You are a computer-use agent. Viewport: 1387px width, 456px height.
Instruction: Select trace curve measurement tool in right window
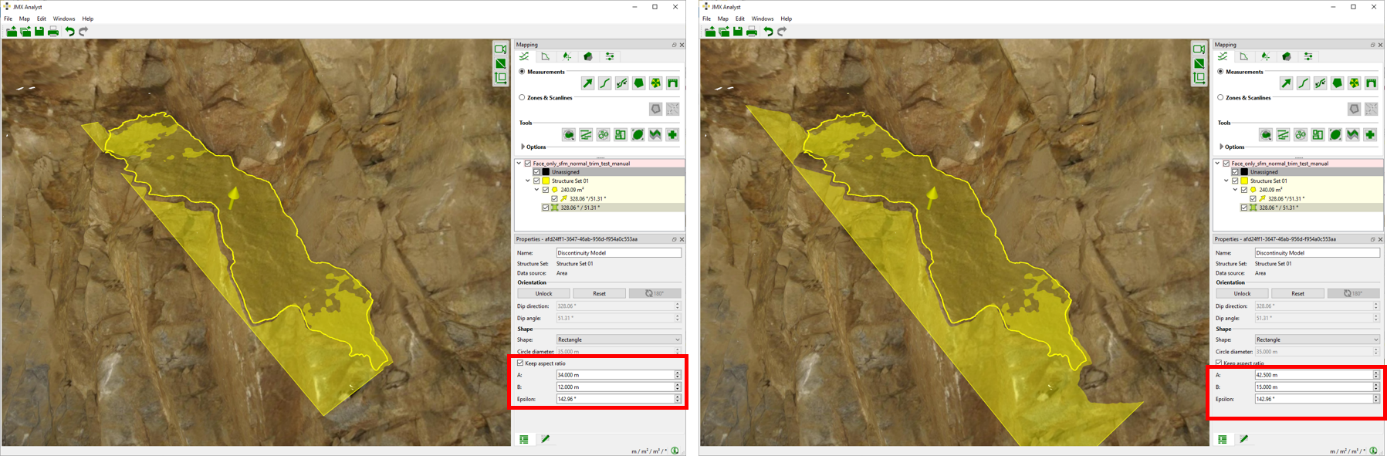(1303, 83)
